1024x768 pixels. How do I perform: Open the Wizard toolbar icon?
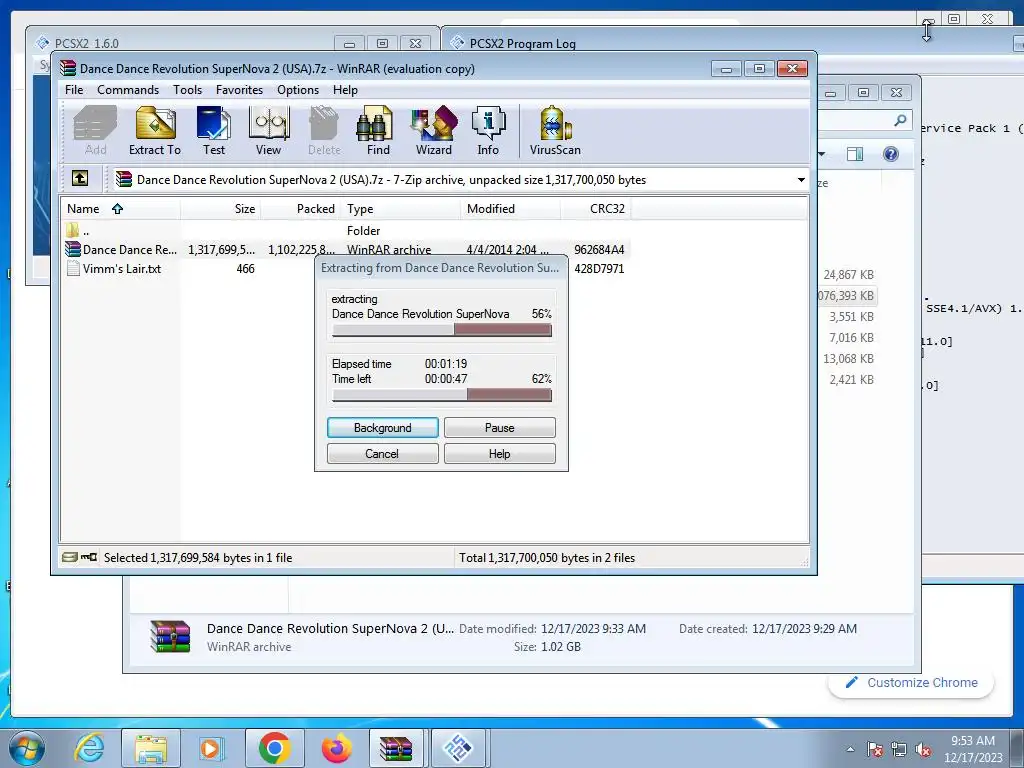point(434,131)
